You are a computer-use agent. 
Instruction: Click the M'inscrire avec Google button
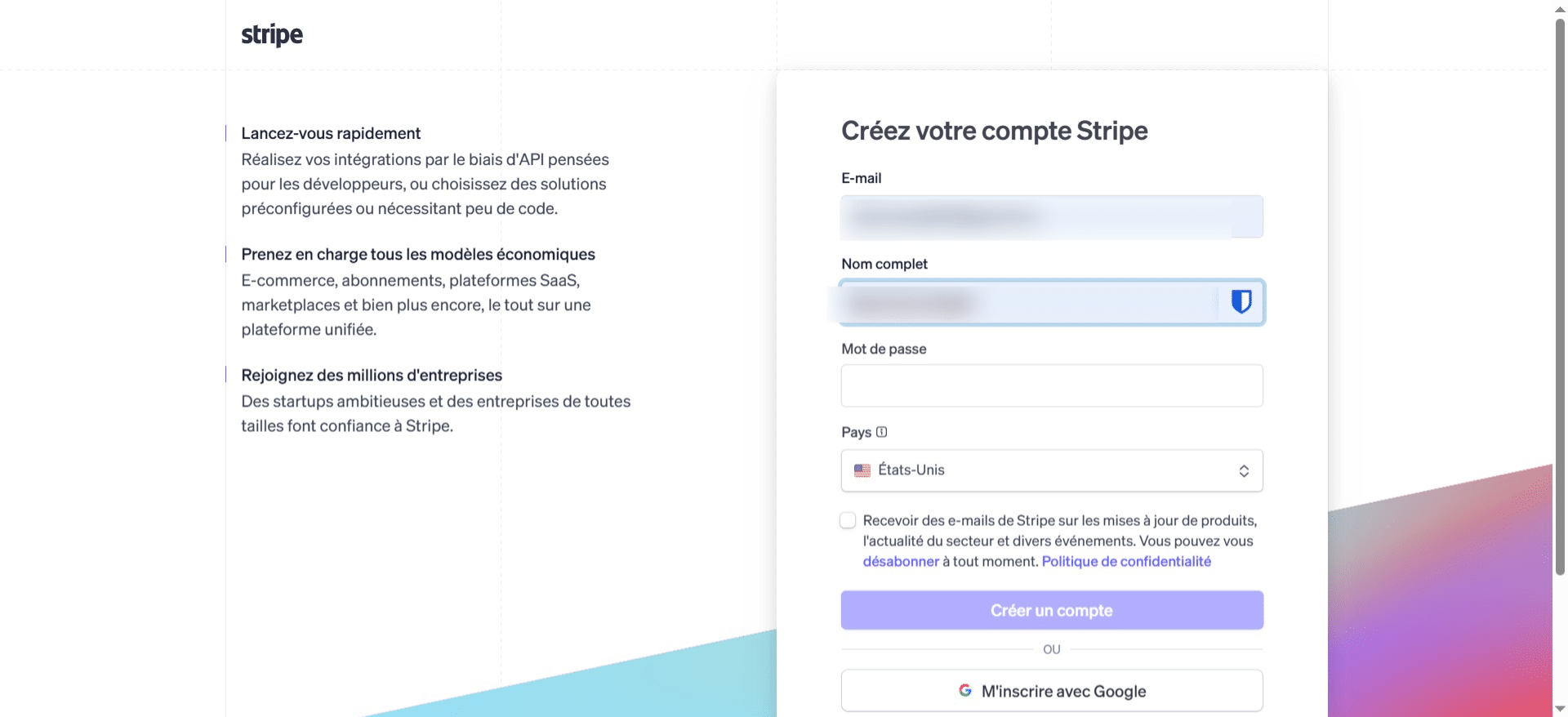(x=1052, y=691)
